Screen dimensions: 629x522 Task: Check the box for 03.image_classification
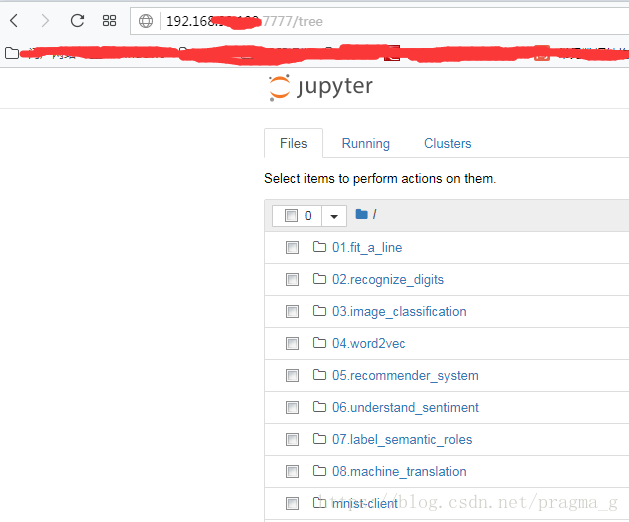(292, 311)
